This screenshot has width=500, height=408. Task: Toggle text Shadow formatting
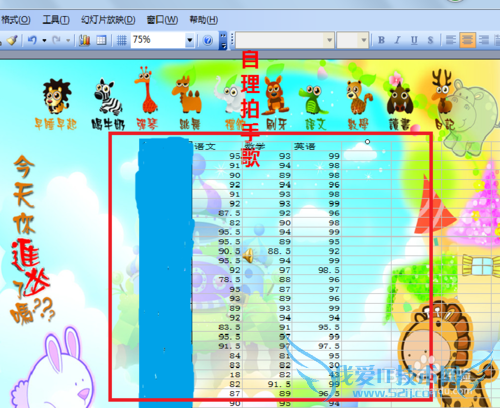[x=430, y=40]
